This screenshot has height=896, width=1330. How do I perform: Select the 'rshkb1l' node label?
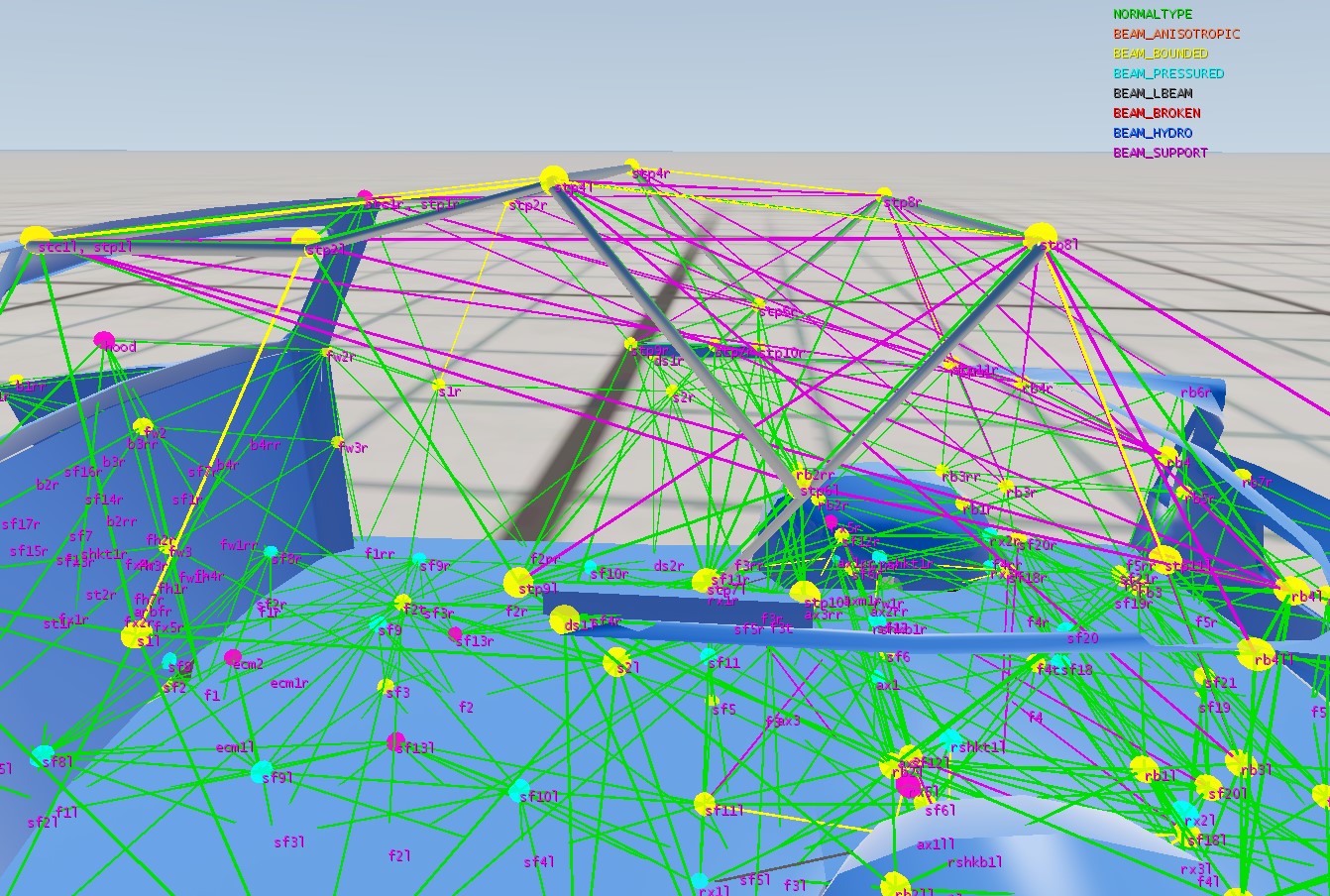pos(975,862)
